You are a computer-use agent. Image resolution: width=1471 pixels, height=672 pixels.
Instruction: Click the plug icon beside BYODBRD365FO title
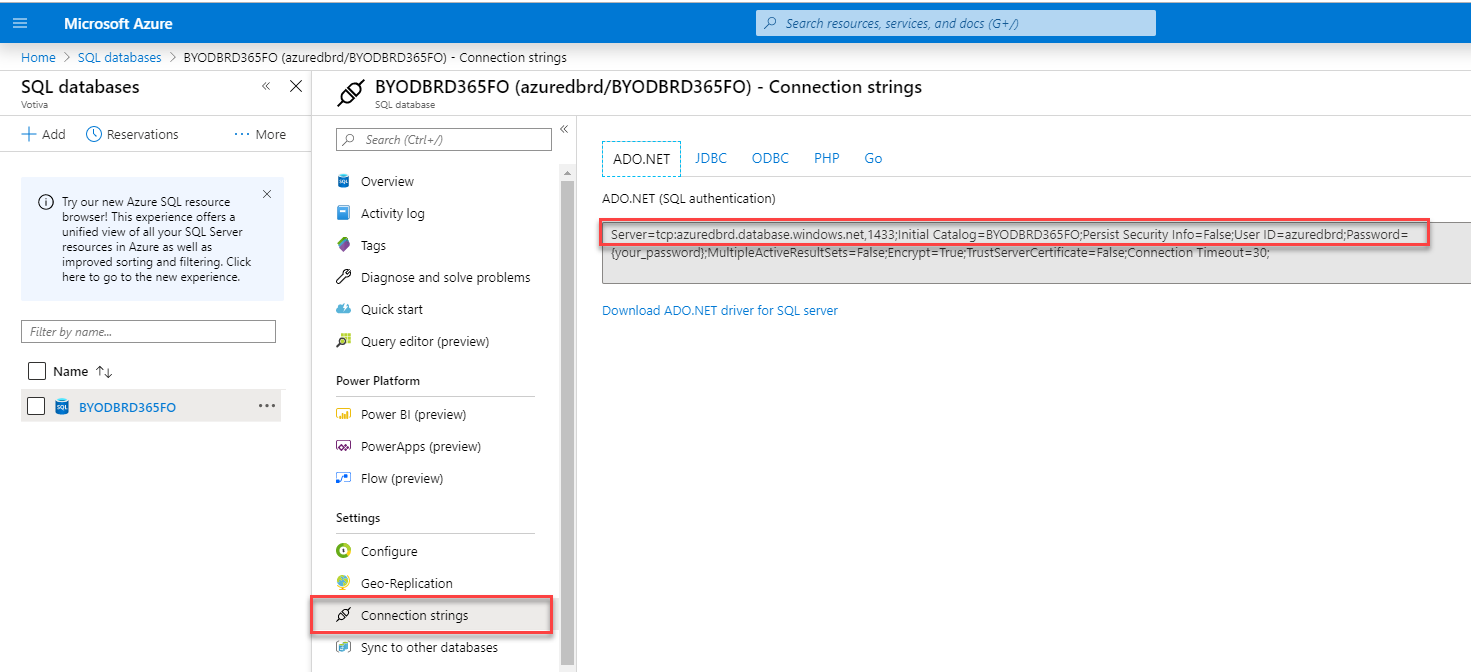click(350, 93)
